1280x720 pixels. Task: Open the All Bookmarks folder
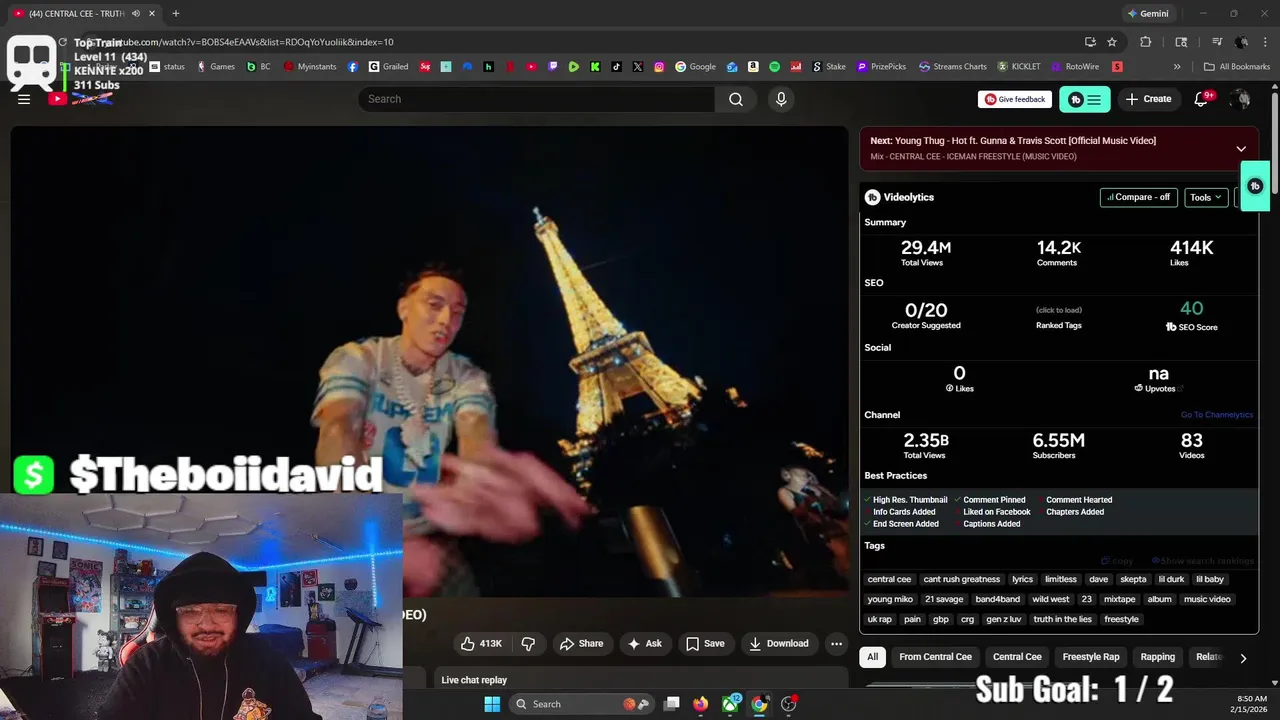click(1237, 67)
